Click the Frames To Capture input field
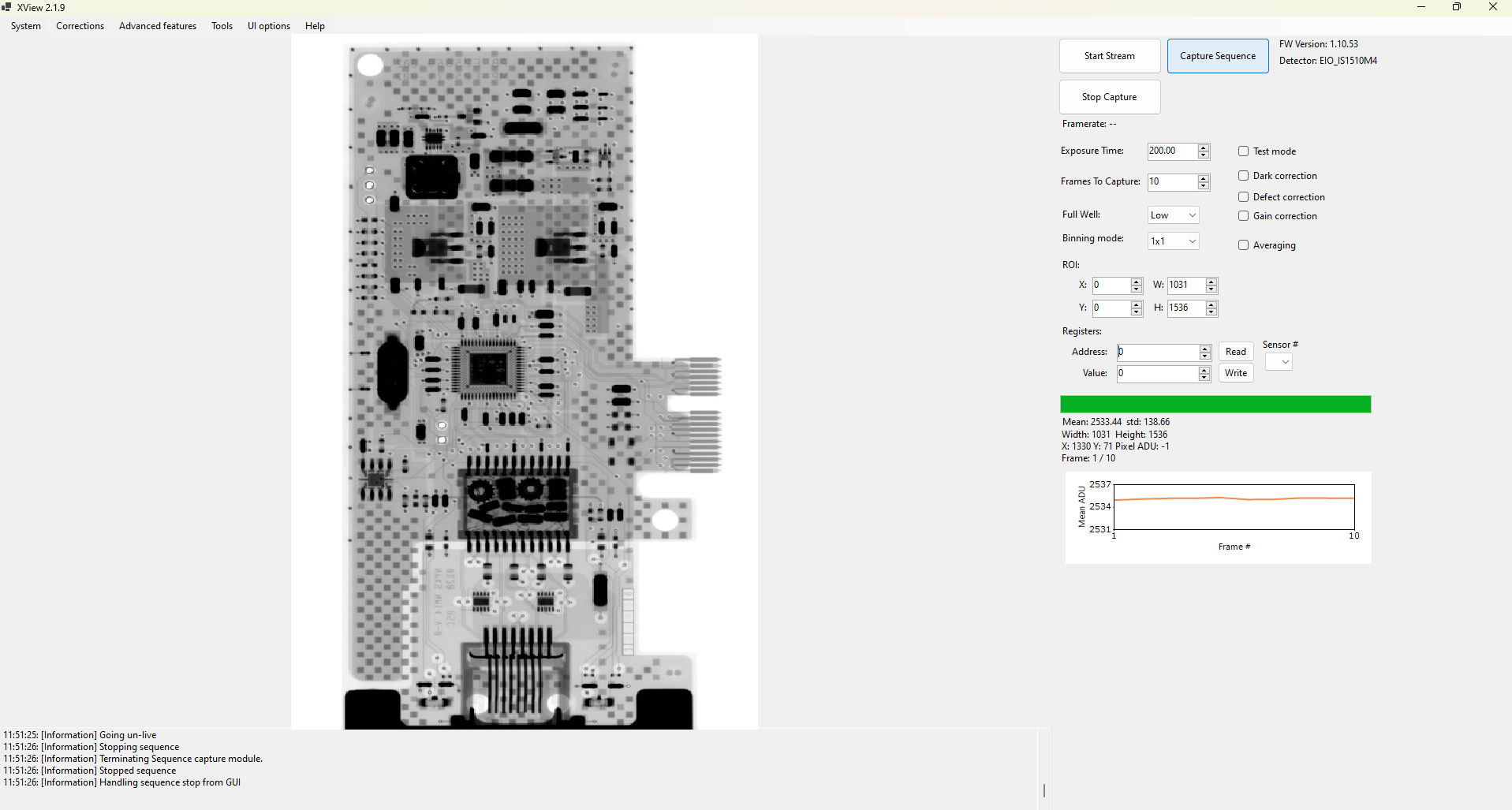 tap(1172, 182)
